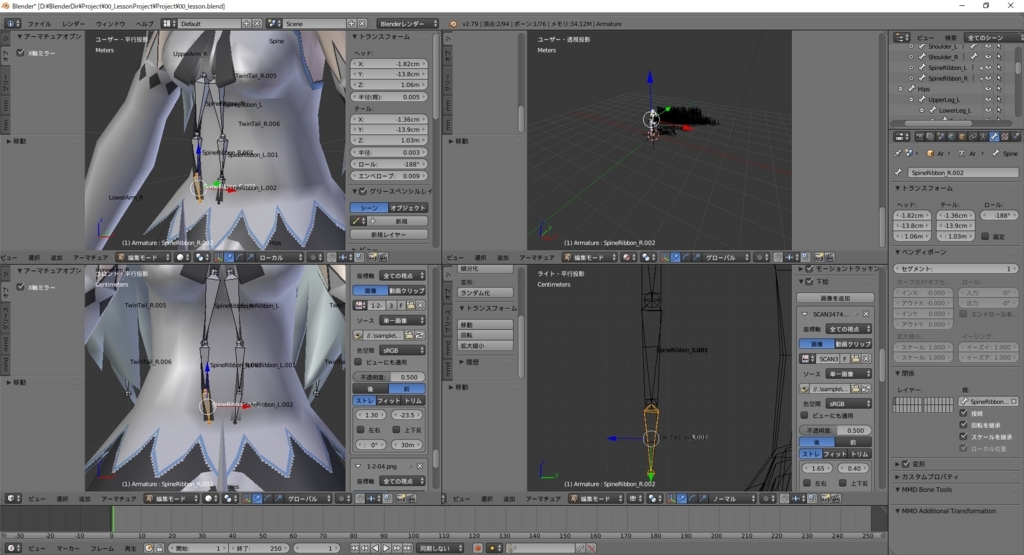Toggle グリースペンシルレイヤー checkbox

(363, 191)
